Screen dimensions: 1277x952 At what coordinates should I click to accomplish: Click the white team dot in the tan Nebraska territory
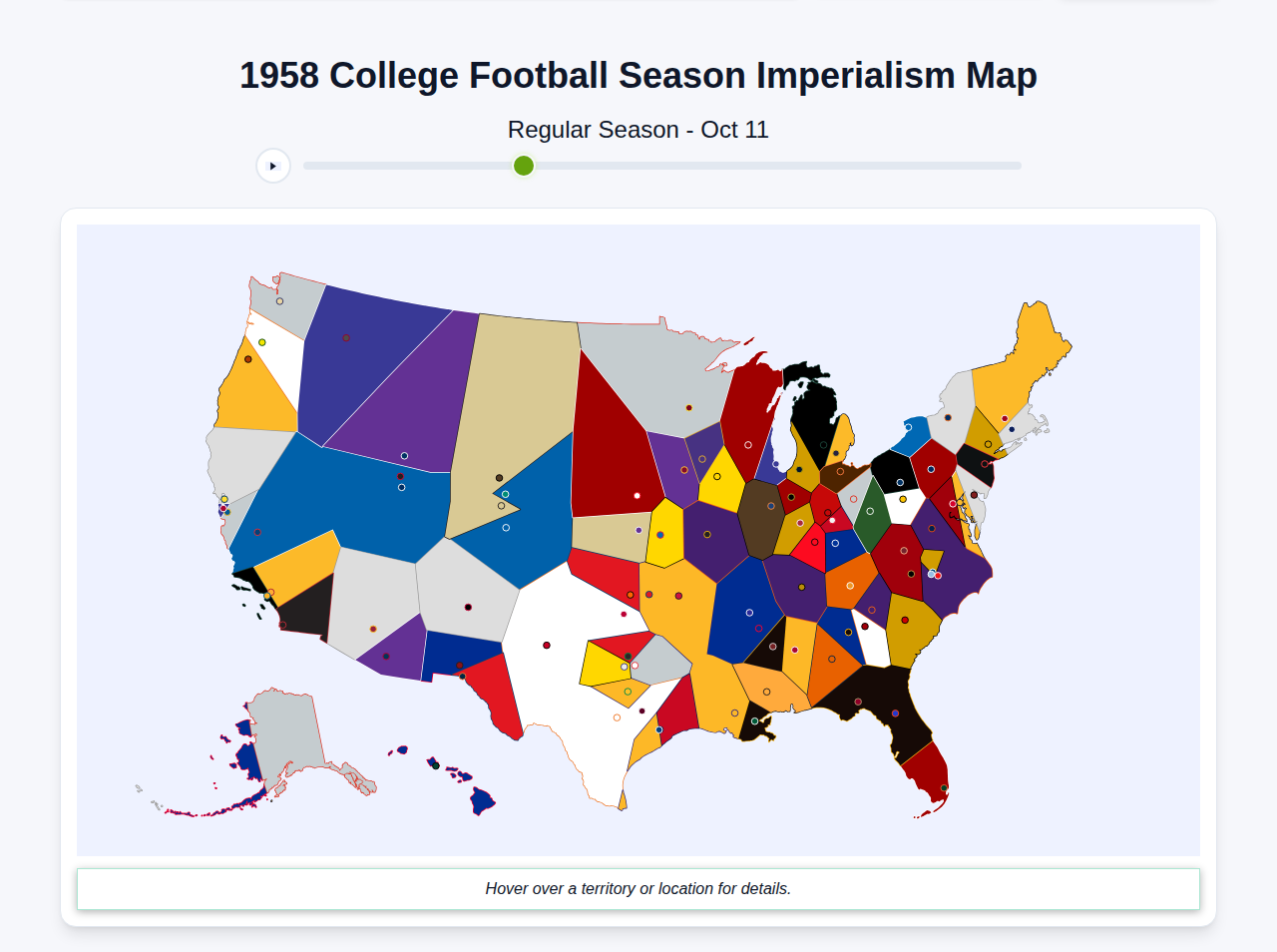pyautogui.click(x=636, y=496)
